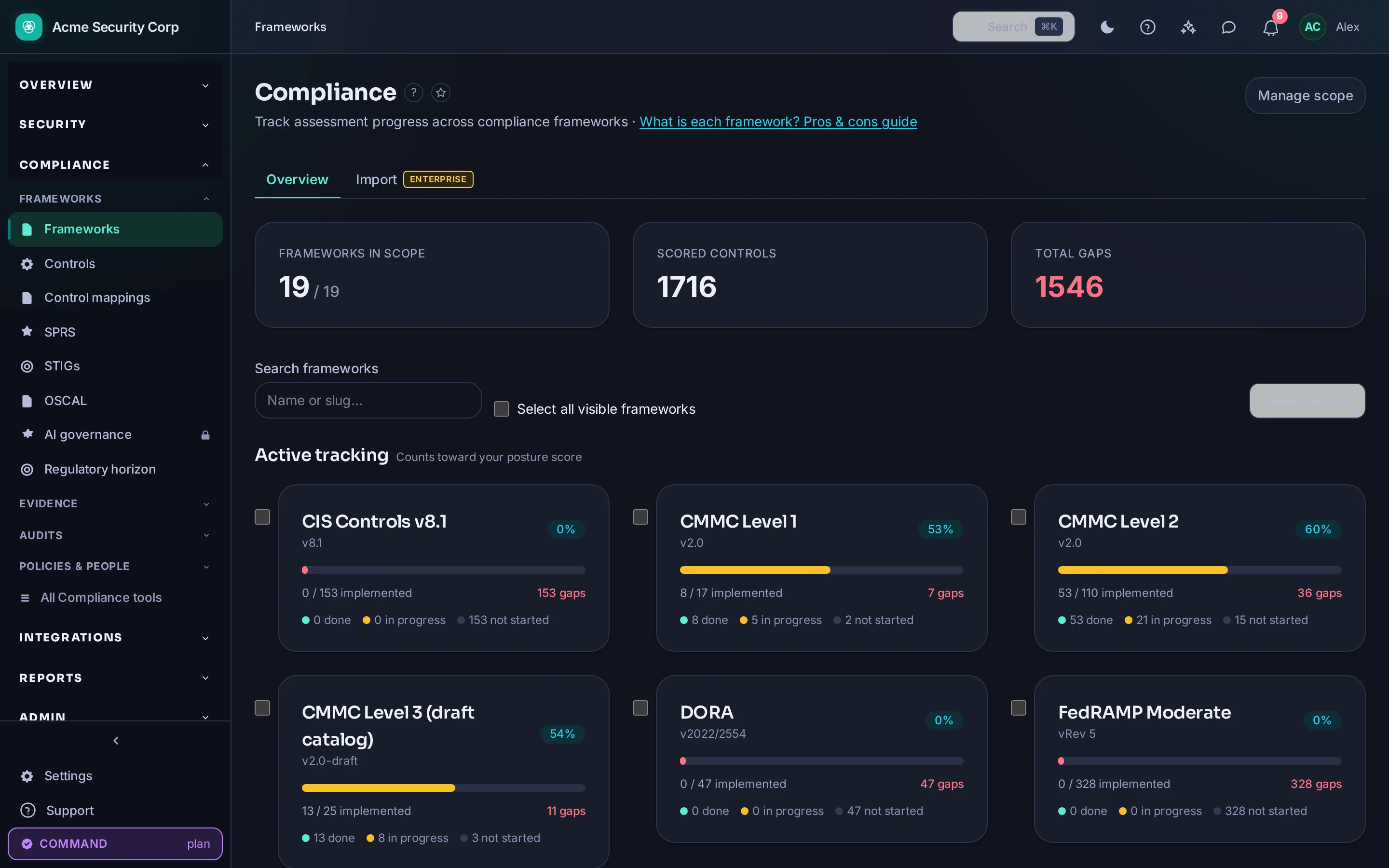The image size is (1389, 868).
Task: Expand the REPORTS sidebar section
Action: [115, 678]
